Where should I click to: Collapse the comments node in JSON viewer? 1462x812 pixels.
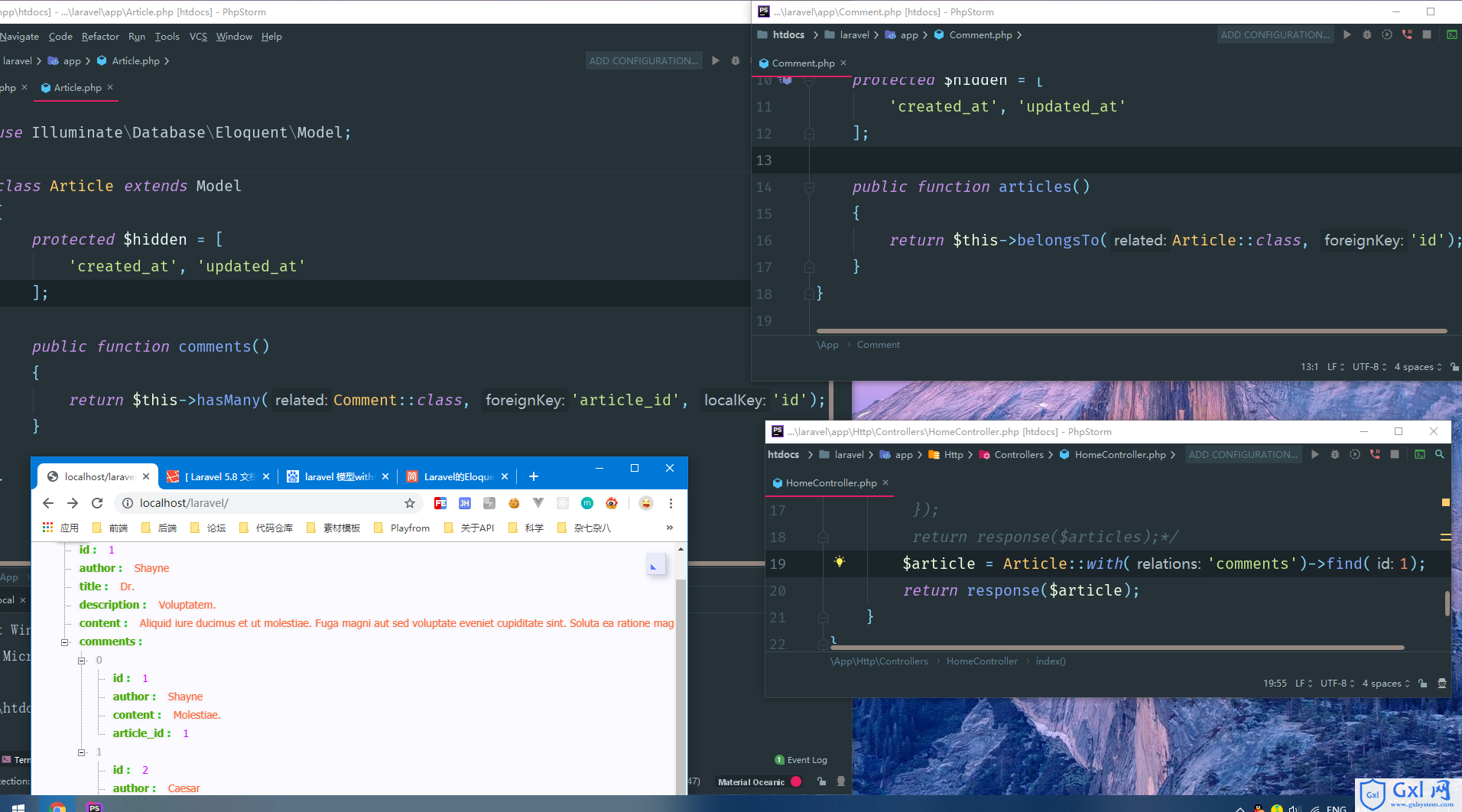(65, 642)
